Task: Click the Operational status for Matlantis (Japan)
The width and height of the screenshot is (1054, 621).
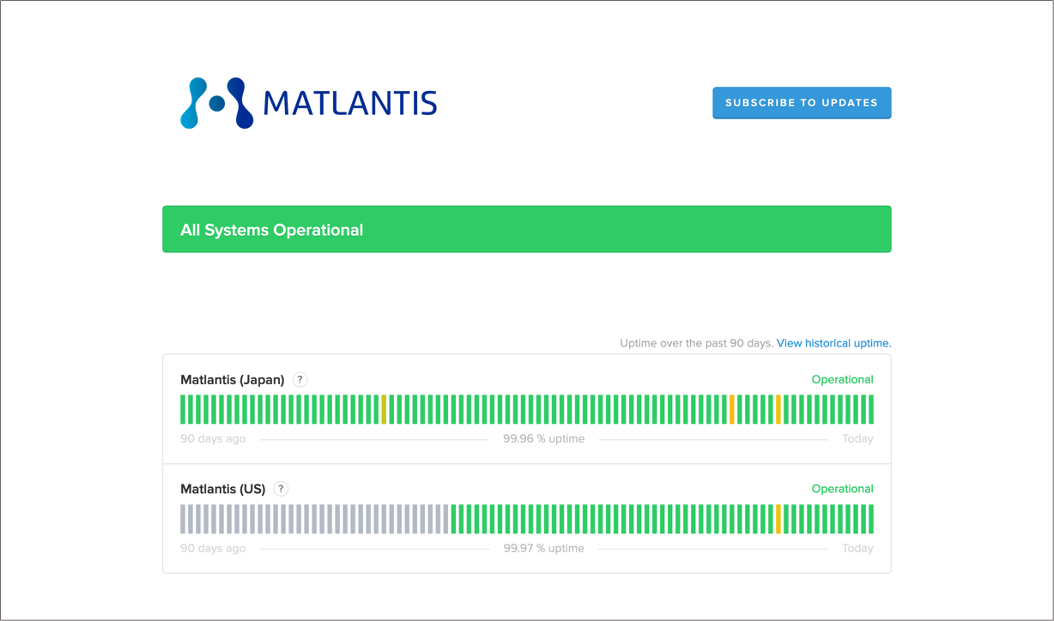Action: coord(842,380)
